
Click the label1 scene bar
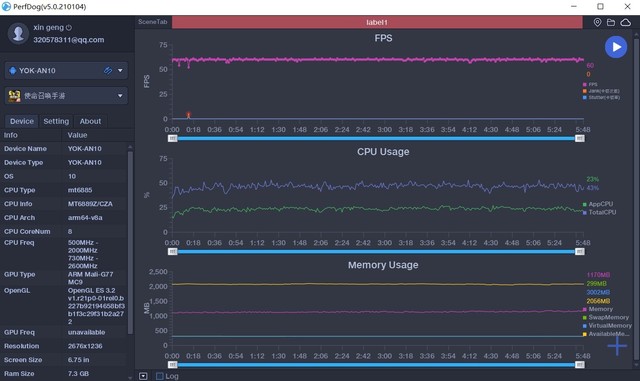[x=377, y=22]
